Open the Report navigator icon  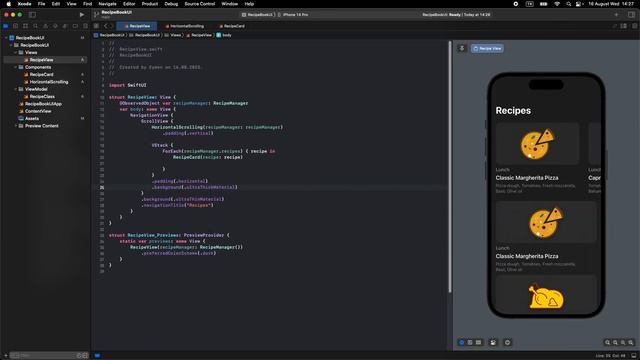(x=85, y=26)
